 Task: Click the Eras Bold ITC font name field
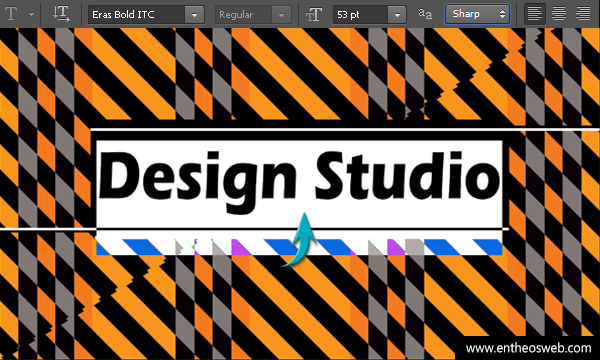pyautogui.click(x=137, y=15)
